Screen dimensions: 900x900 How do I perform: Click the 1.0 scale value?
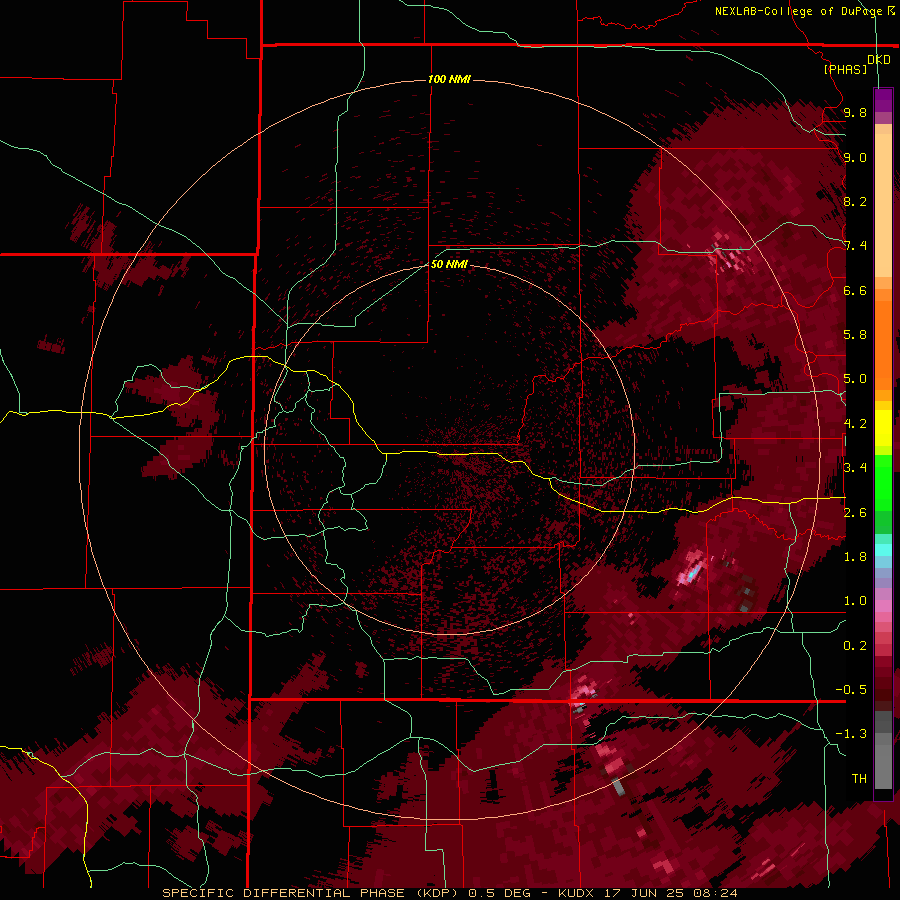click(x=855, y=601)
